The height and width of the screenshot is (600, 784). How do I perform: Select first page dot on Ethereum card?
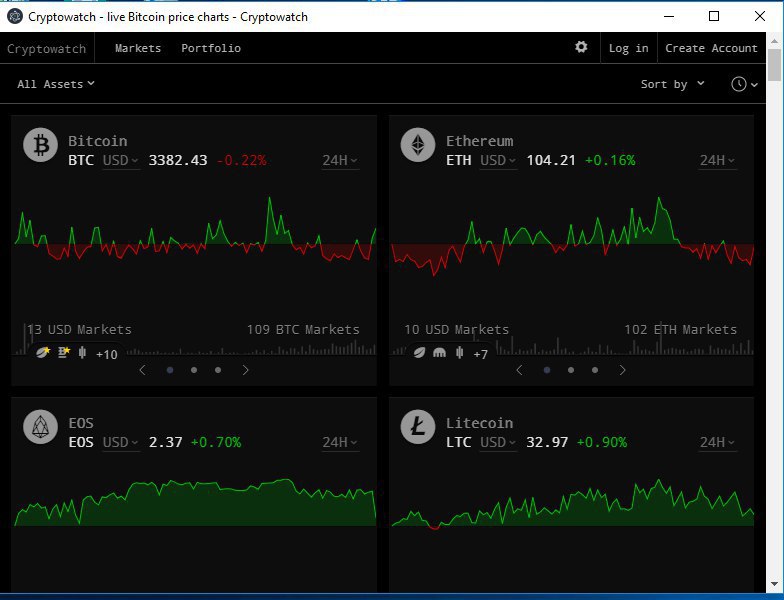(547, 370)
